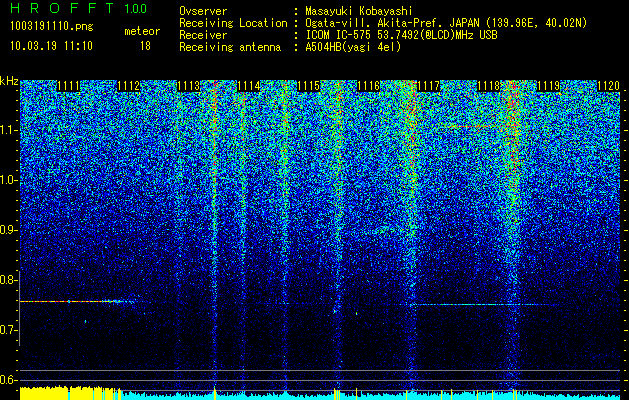
Task: Click the 'Receiving Location' label
Action: (x=233, y=23)
